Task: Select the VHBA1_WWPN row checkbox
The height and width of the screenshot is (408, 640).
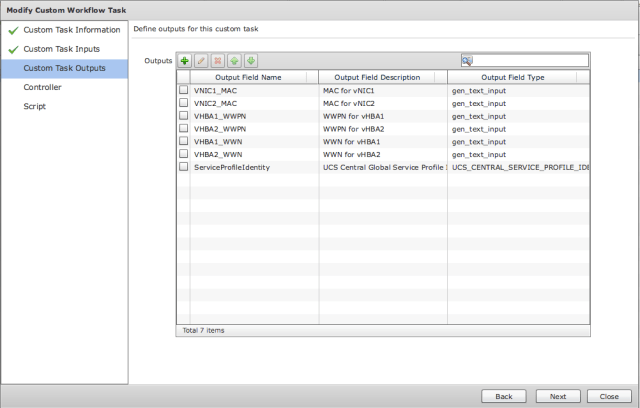Action: point(183,116)
